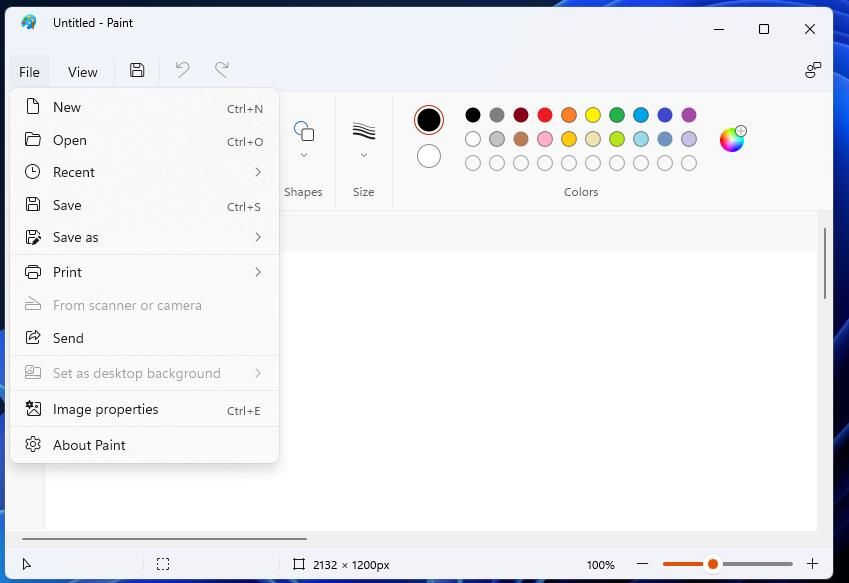Pick the green color swatch
The height and width of the screenshot is (583, 849).
pyautogui.click(x=617, y=115)
